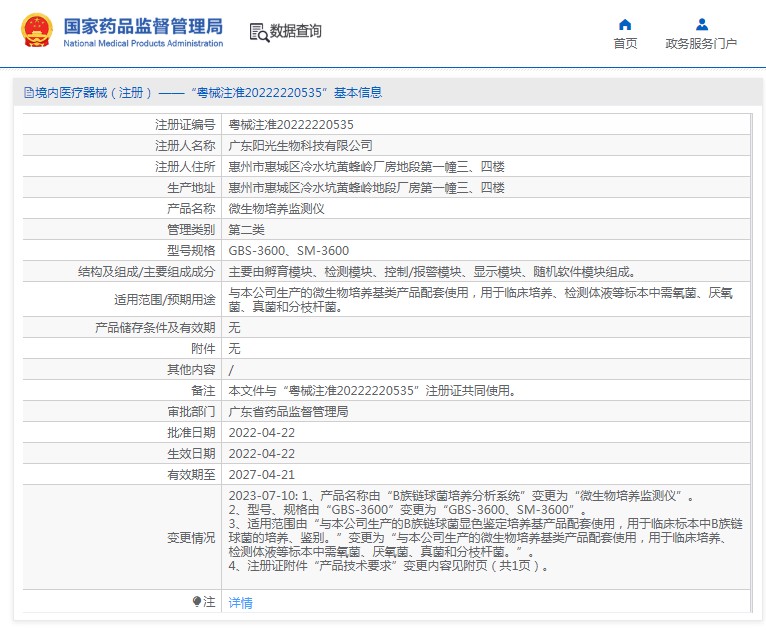Click National Medical Products Administration subtitle
The image size is (766, 631).
[x=143, y=43]
